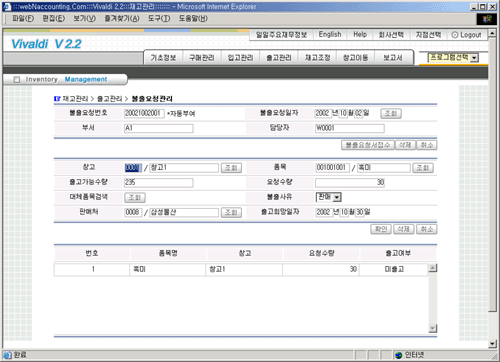Click the 불출요청서접수 button
This screenshot has height=362, width=500.
click(x=368, y=145)
